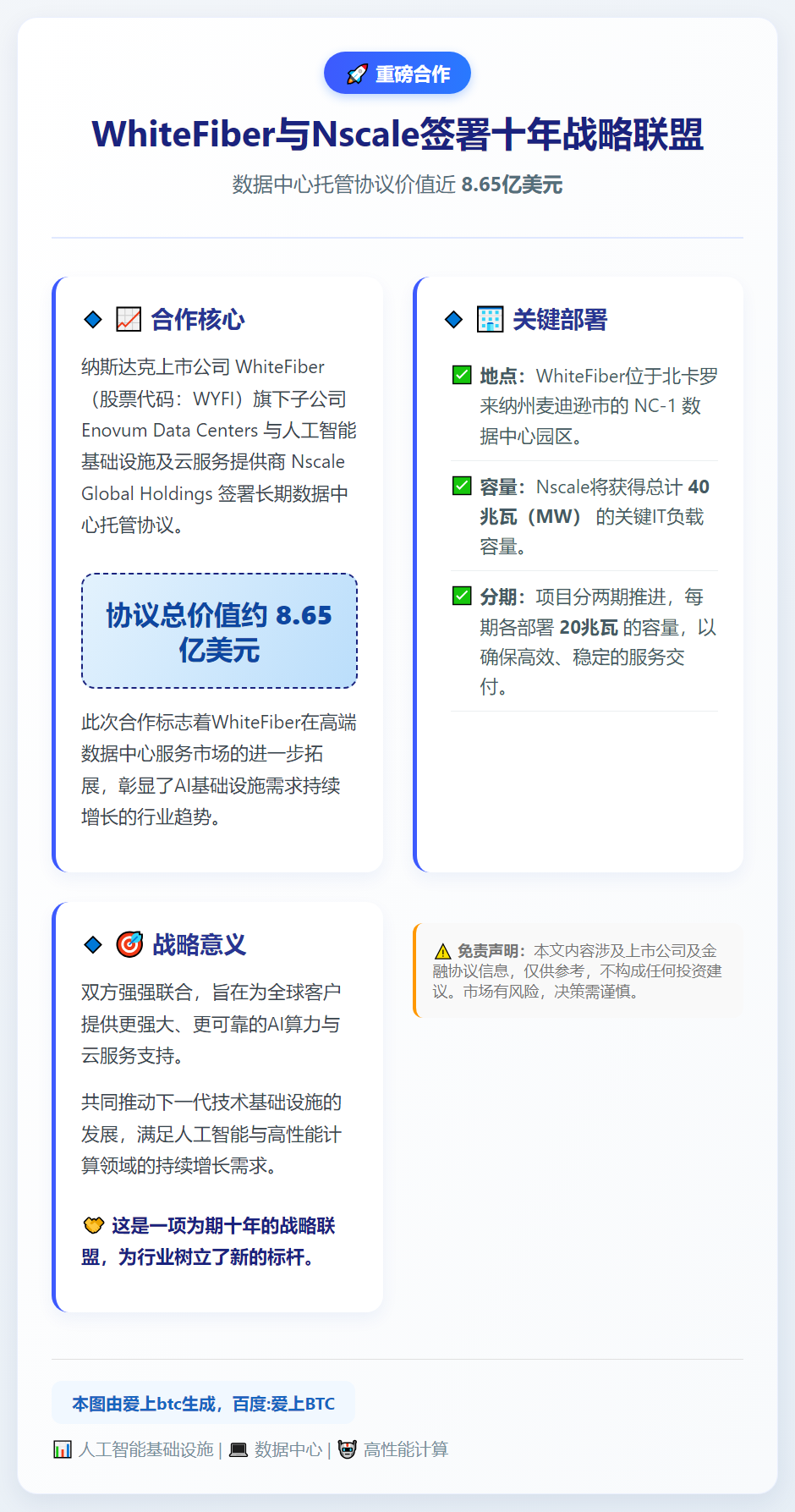Click the green checkmark next to 分期
795x1512 pixels.
(462, 596)
